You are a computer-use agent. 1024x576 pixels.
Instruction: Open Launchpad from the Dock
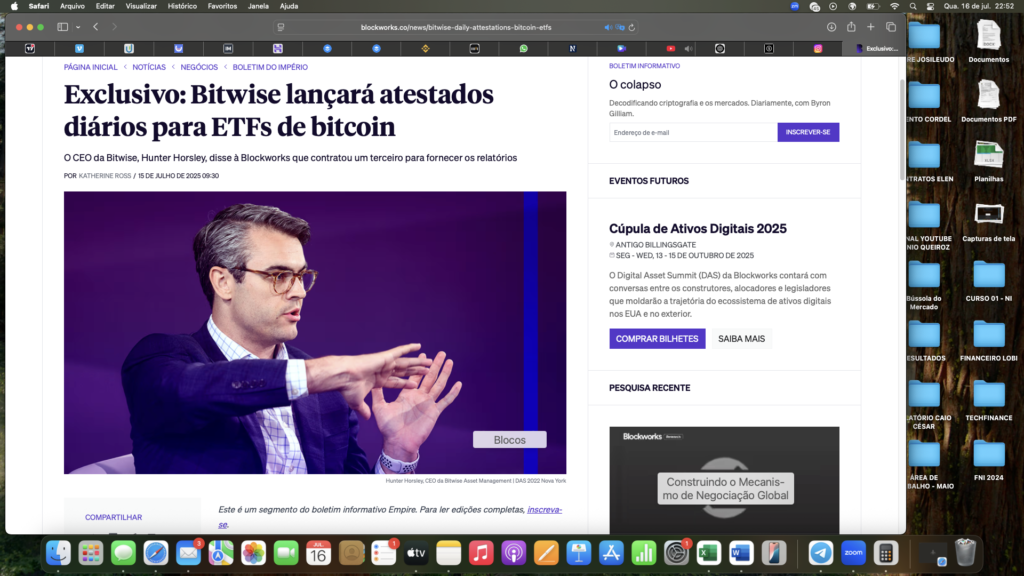coord(91,553)
